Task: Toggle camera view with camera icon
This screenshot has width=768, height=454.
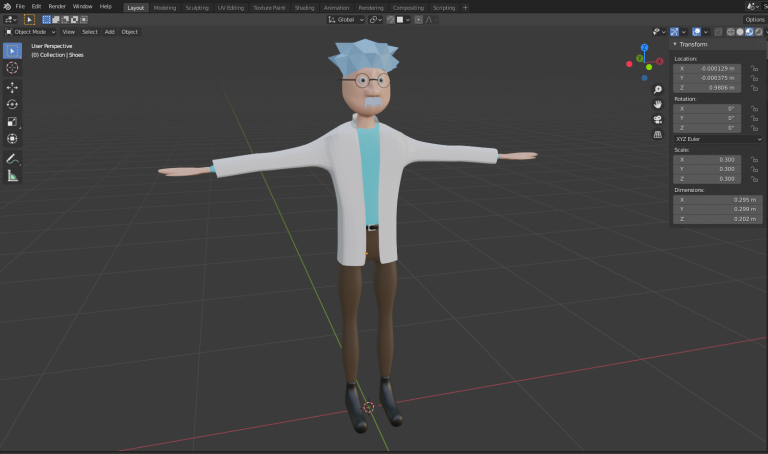Action: point(658,119)
